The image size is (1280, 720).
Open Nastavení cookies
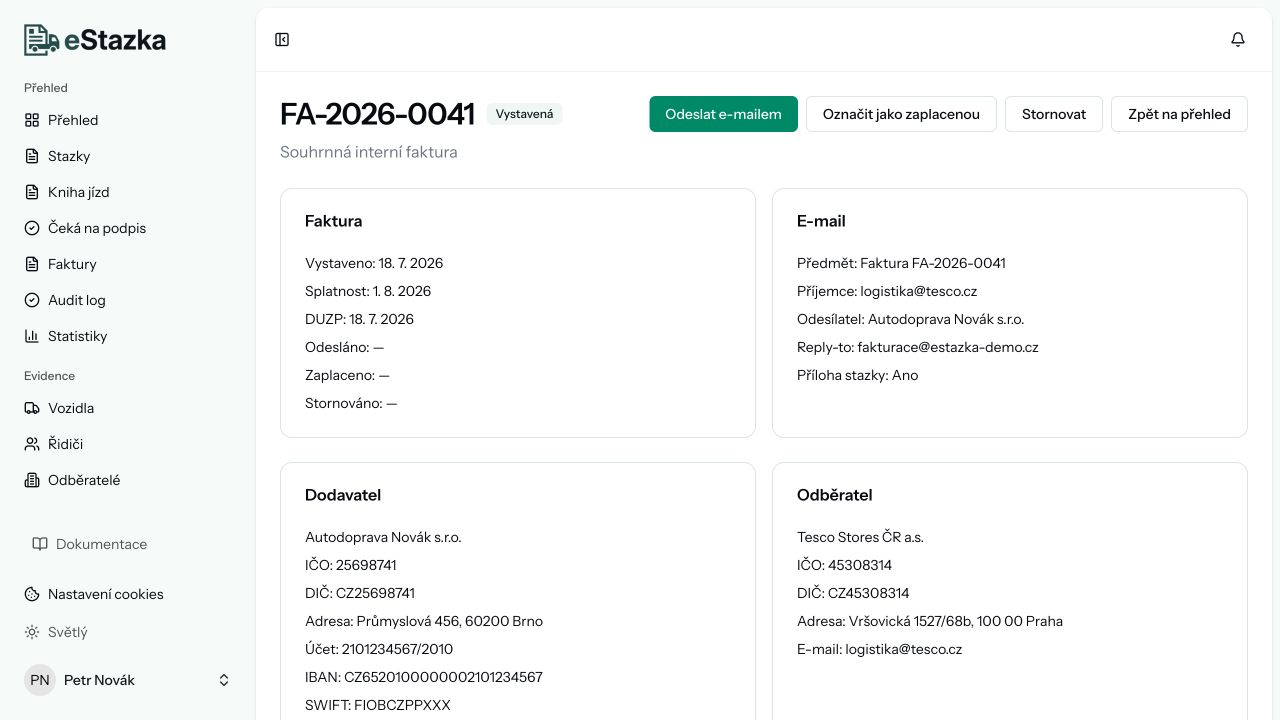pyautogui.click(x=128, y=594)
